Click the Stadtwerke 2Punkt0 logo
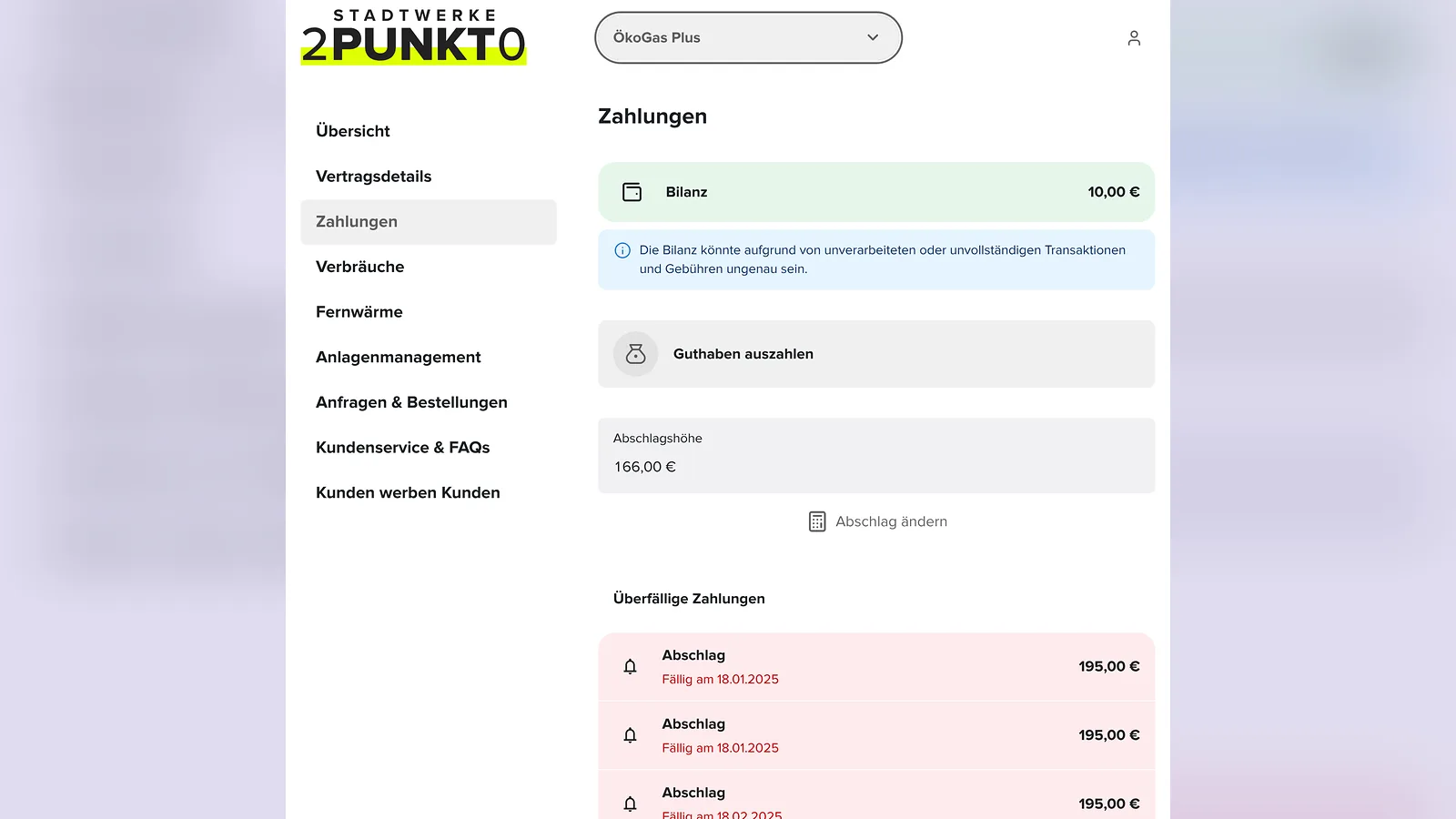1456x819 pixels. pyautogui.click(x=414, y=37)
